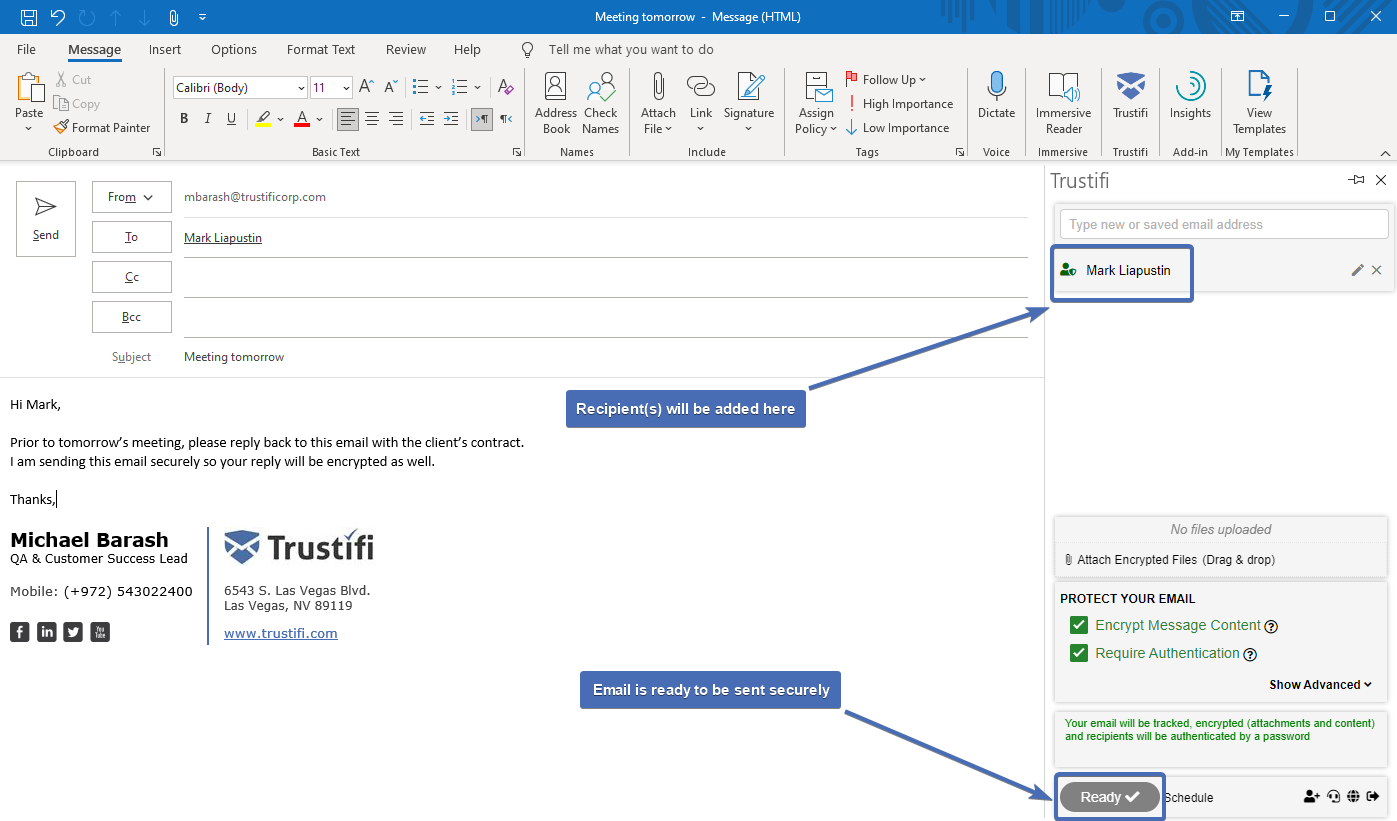Open the File menu
Screen dimensions: 1397x821
(27, 49)
